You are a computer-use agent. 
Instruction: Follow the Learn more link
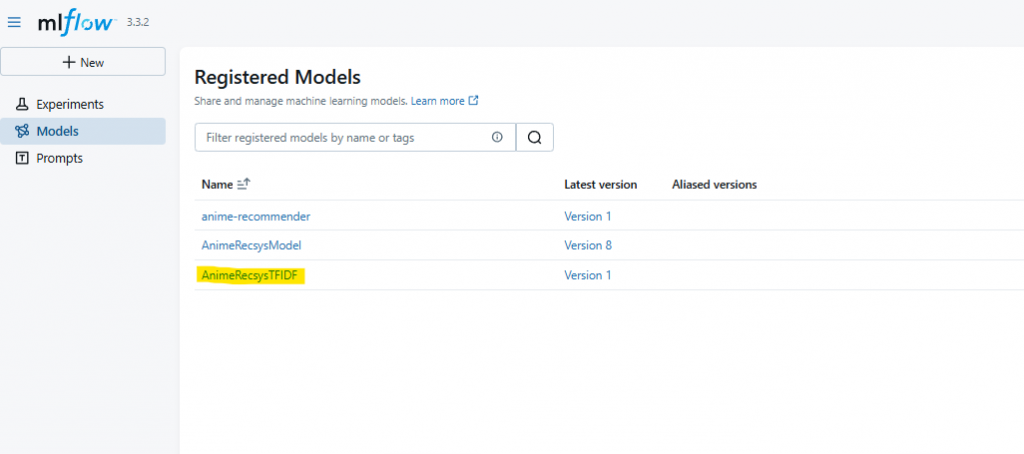(438, 101)
